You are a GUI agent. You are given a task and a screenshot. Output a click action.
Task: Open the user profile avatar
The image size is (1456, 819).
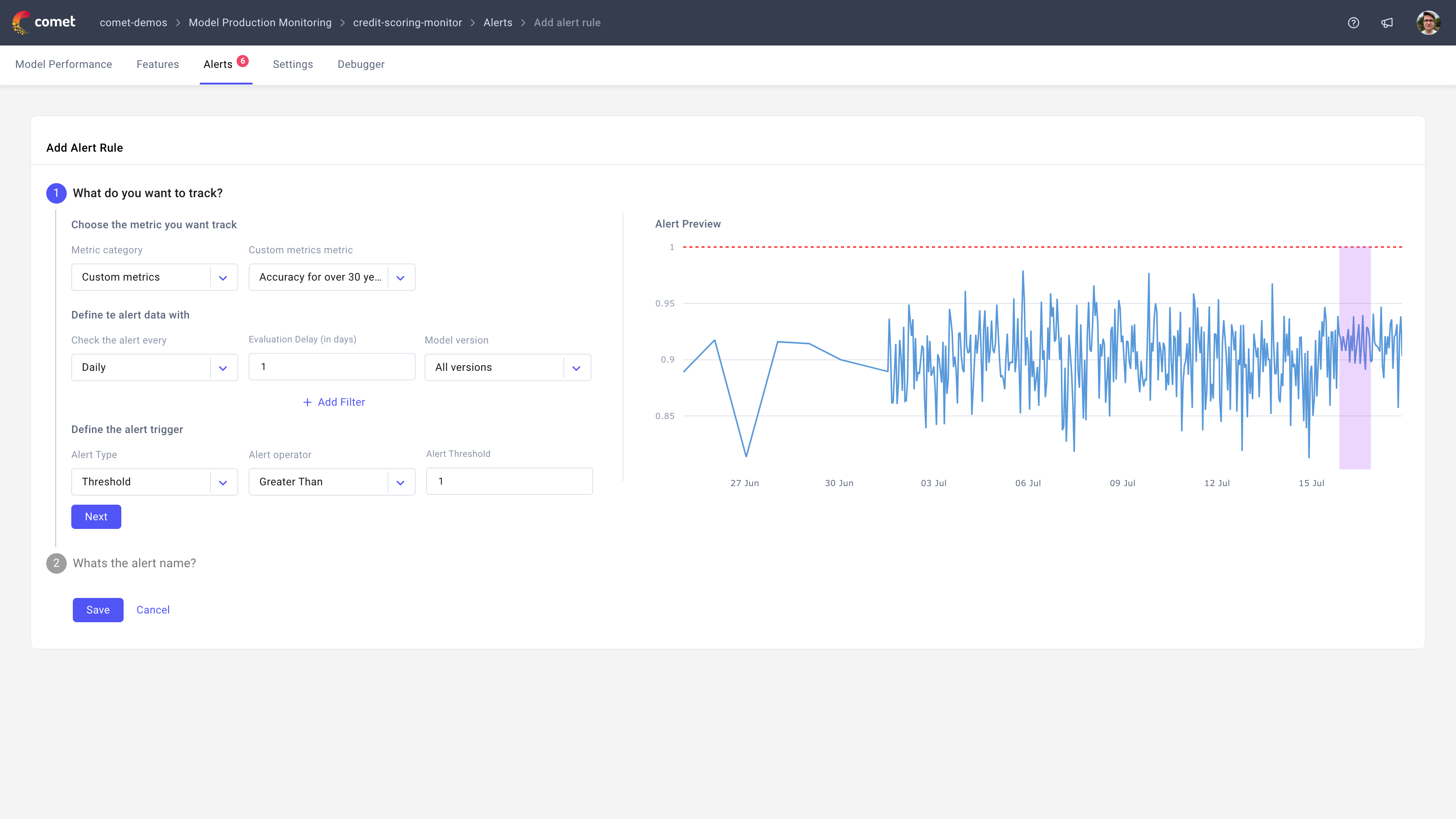[x=1428, y=23]
